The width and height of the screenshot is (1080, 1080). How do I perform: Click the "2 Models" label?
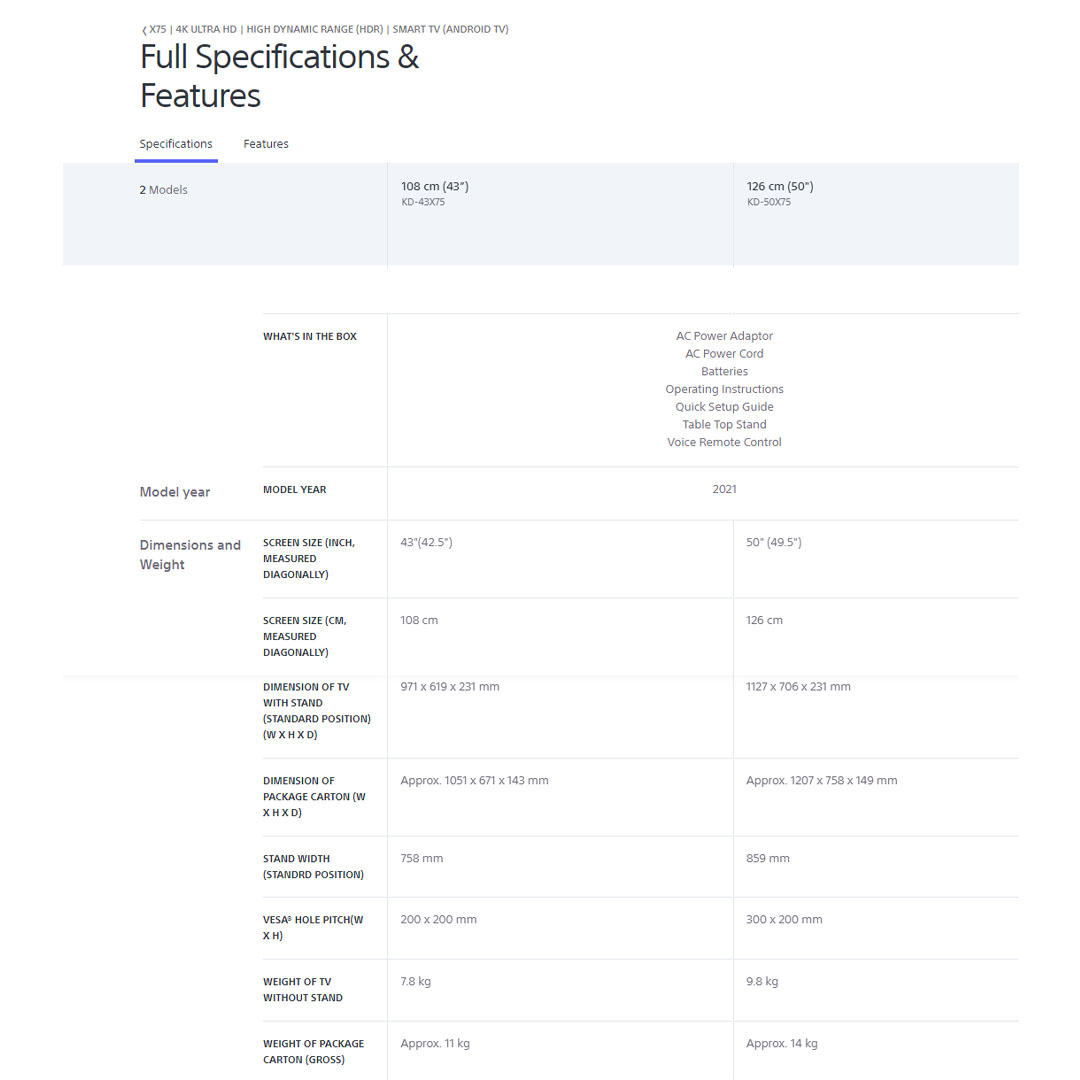tap(163, 190)
